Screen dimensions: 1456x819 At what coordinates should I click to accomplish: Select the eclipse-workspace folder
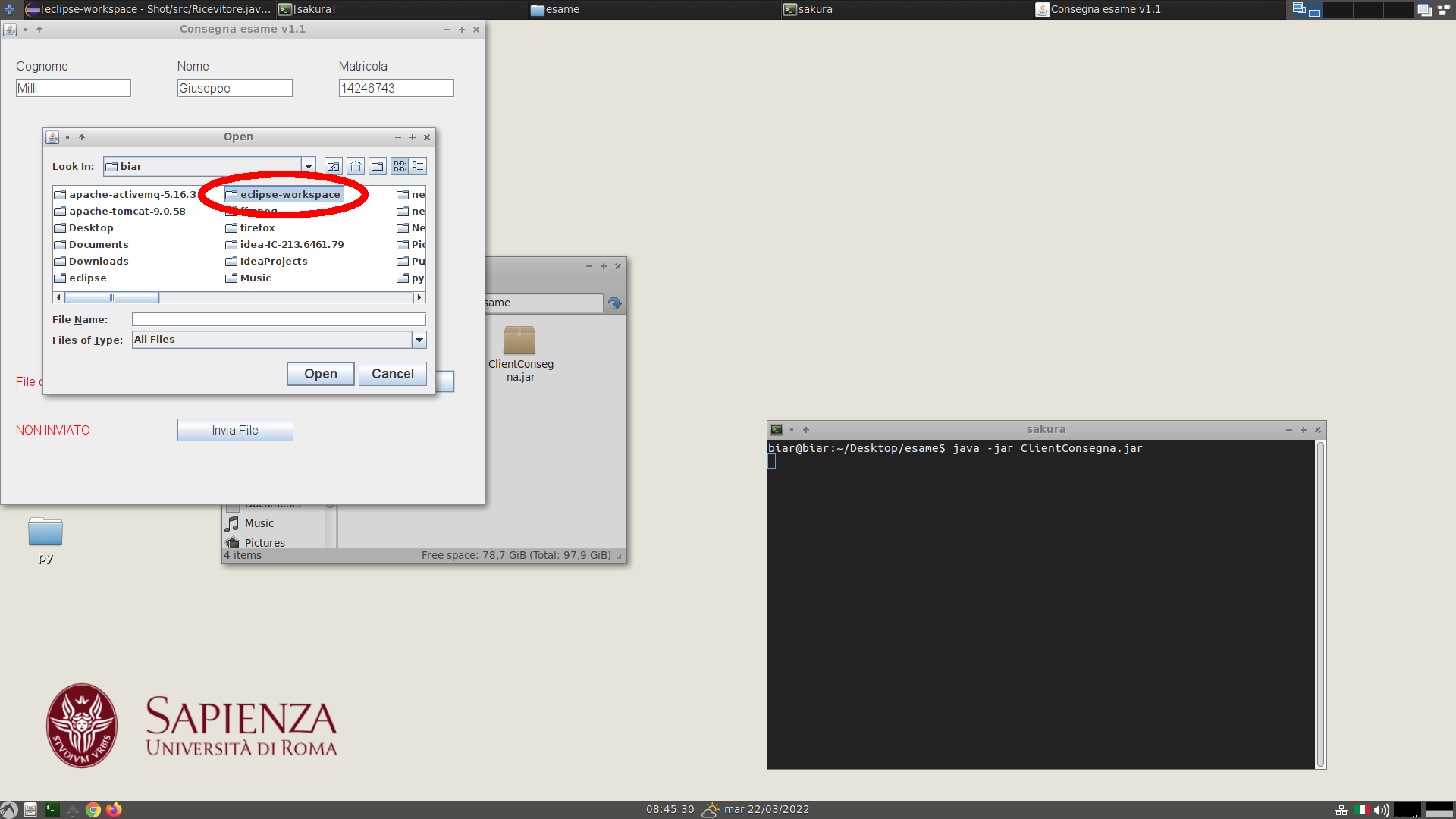tap(290, 195)
